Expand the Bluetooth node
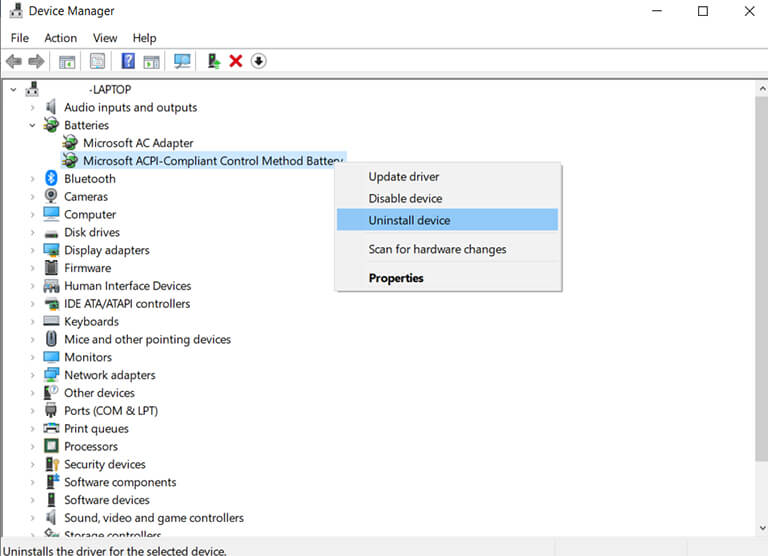This screenshot has width=768, height=556. coord(32,179)
